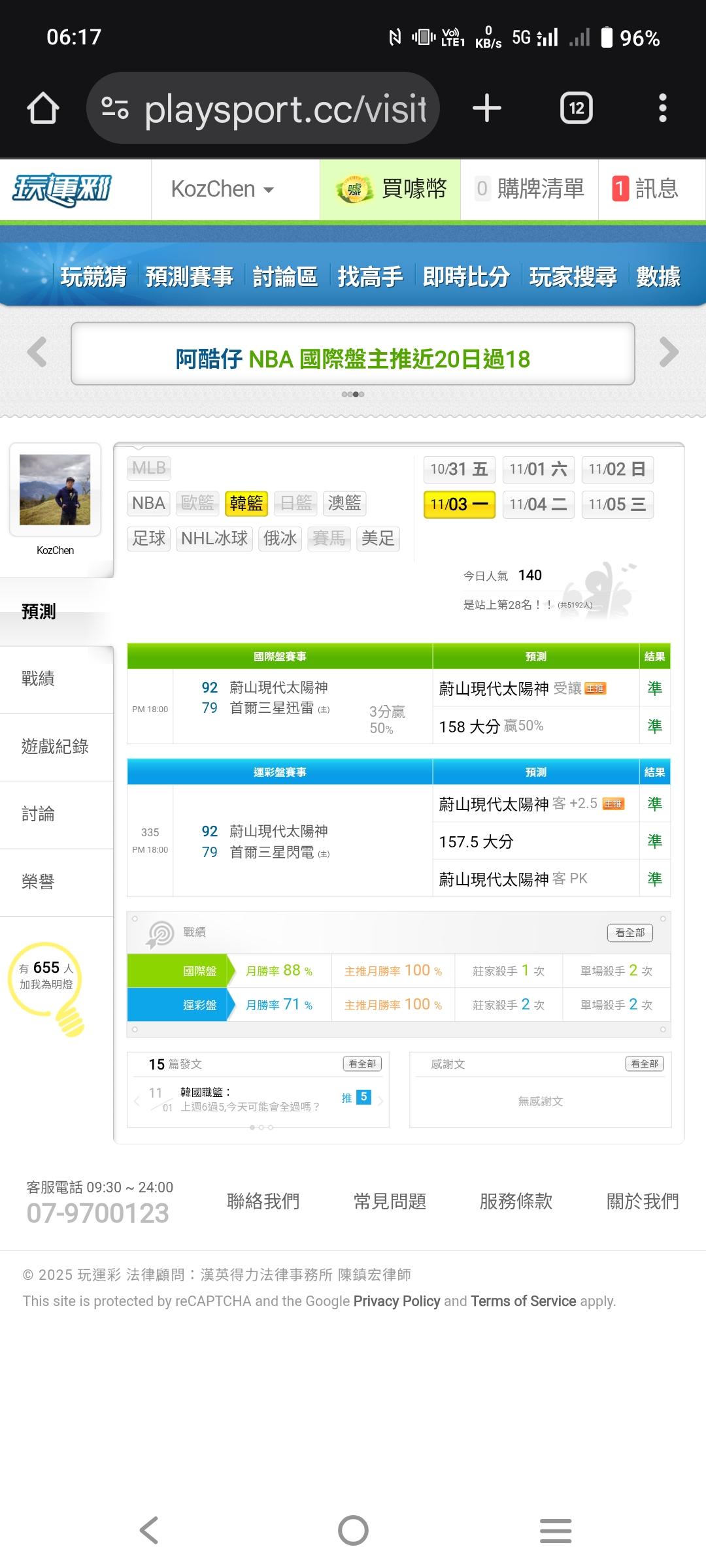Open the tab switcher showing 12 tabs

pos(577,108)
